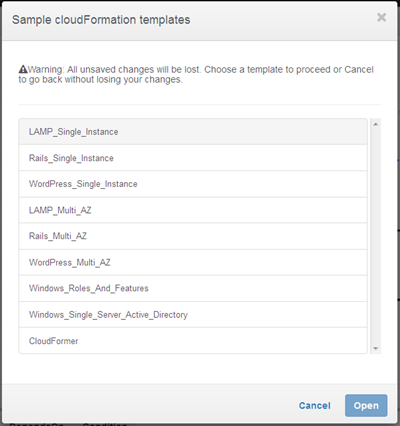The width and height of the screenshot is (400, 426).
Task: Pick the Windows_Single_Server_Active_Directory template
Action: tap(193, 315)
